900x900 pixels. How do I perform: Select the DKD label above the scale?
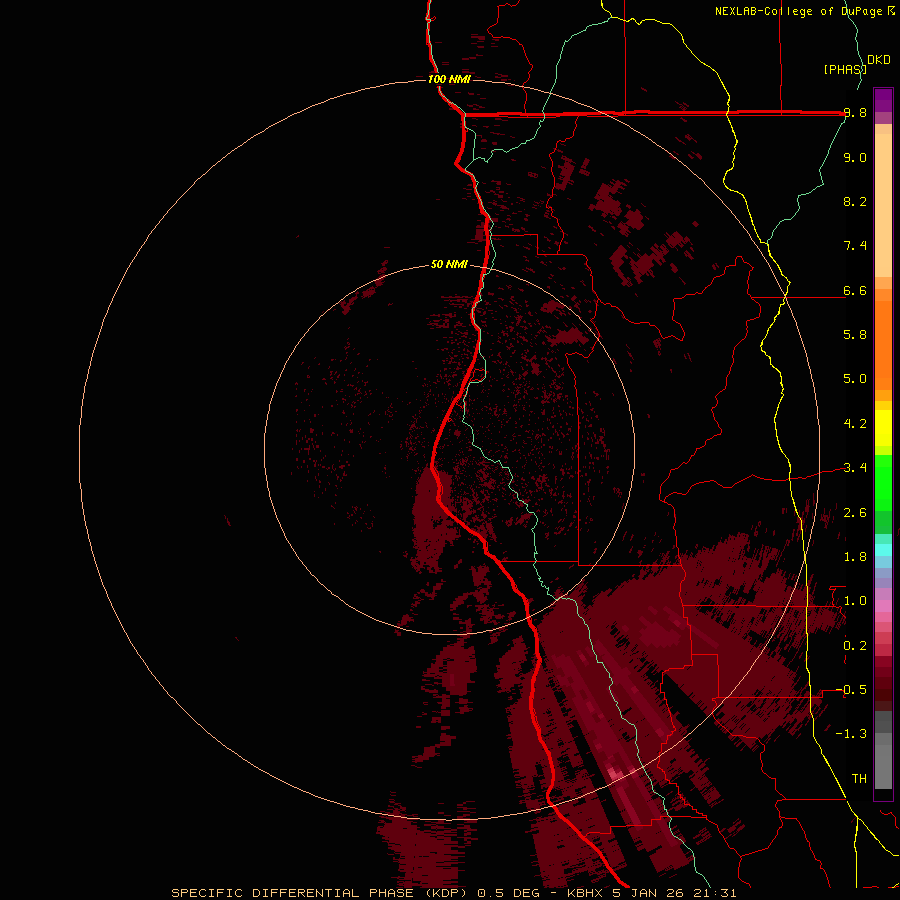(x=879, y=60)
